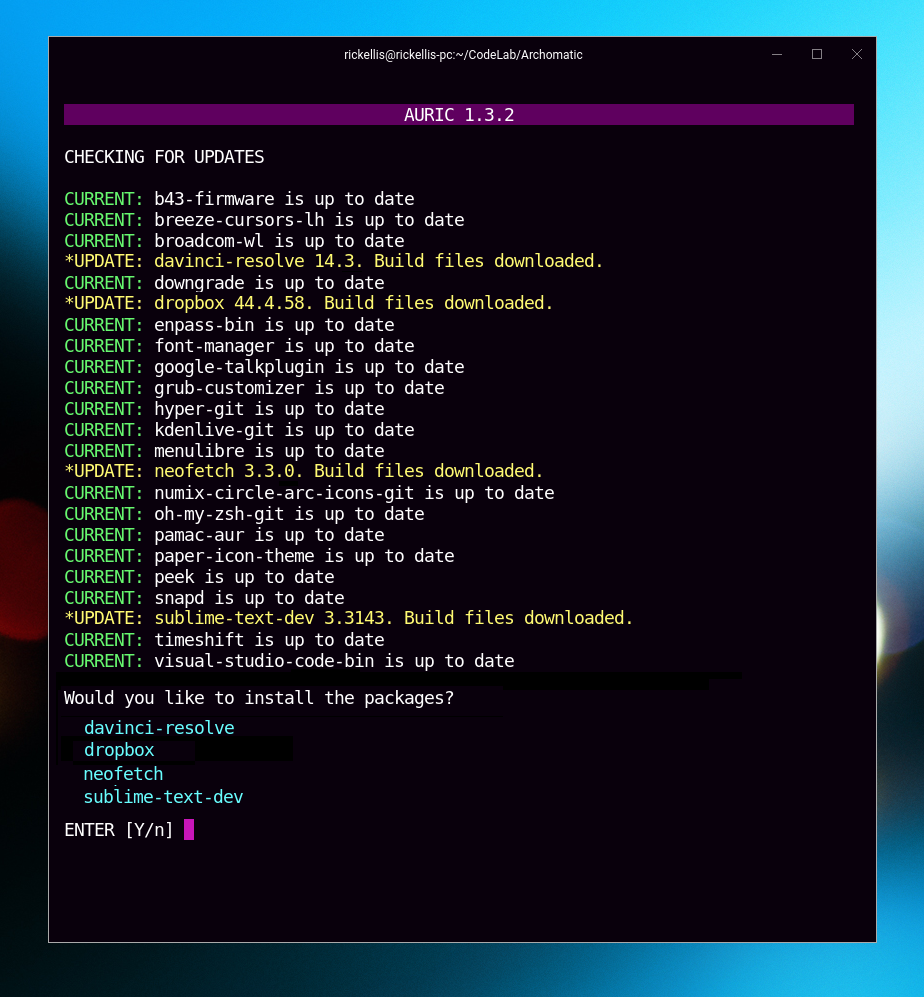Click the dropbox 44.4.58 update line
This screenshot has height=997, width=924.
(x=308, y=303)
